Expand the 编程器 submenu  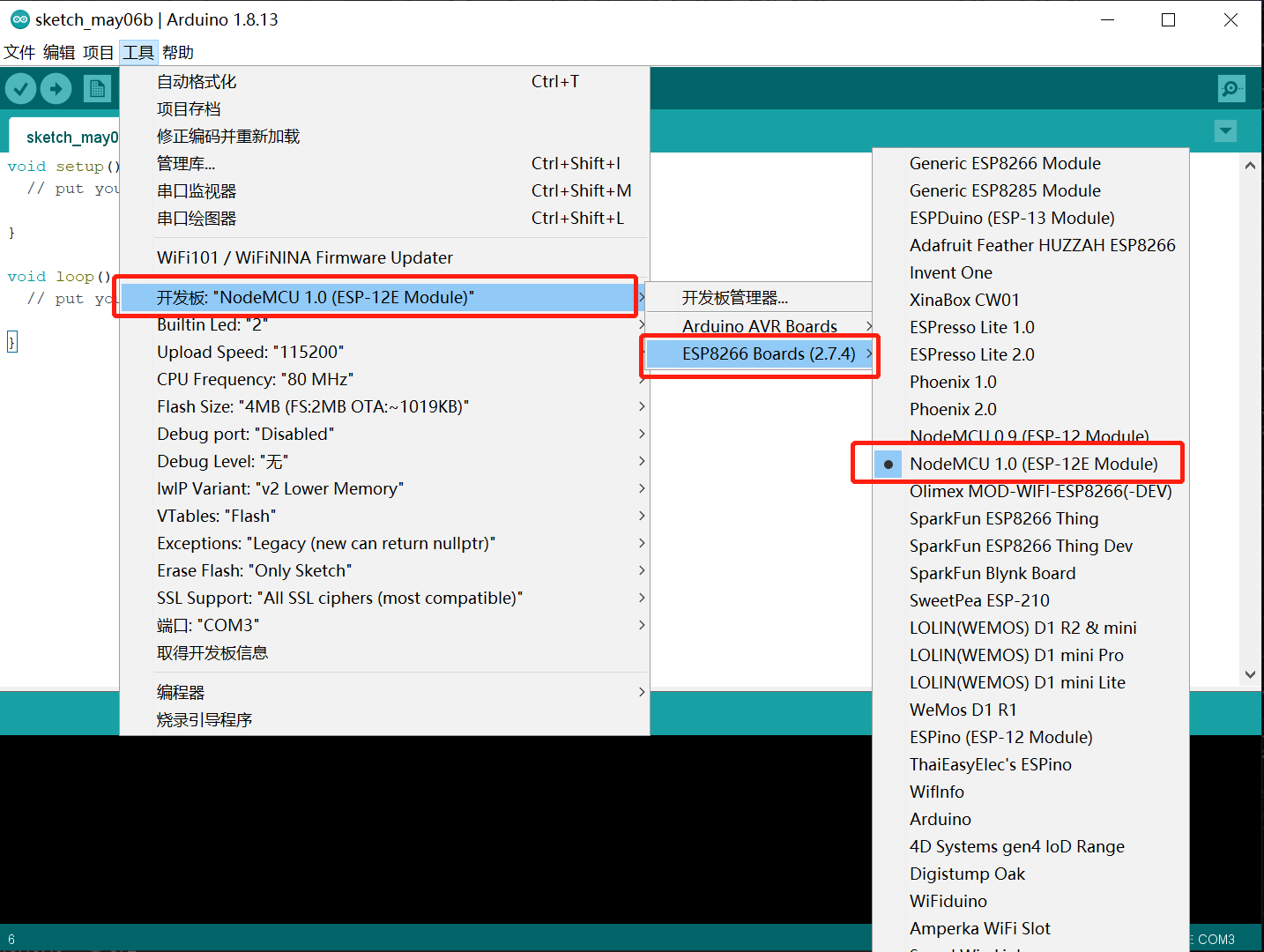point(384,693)
